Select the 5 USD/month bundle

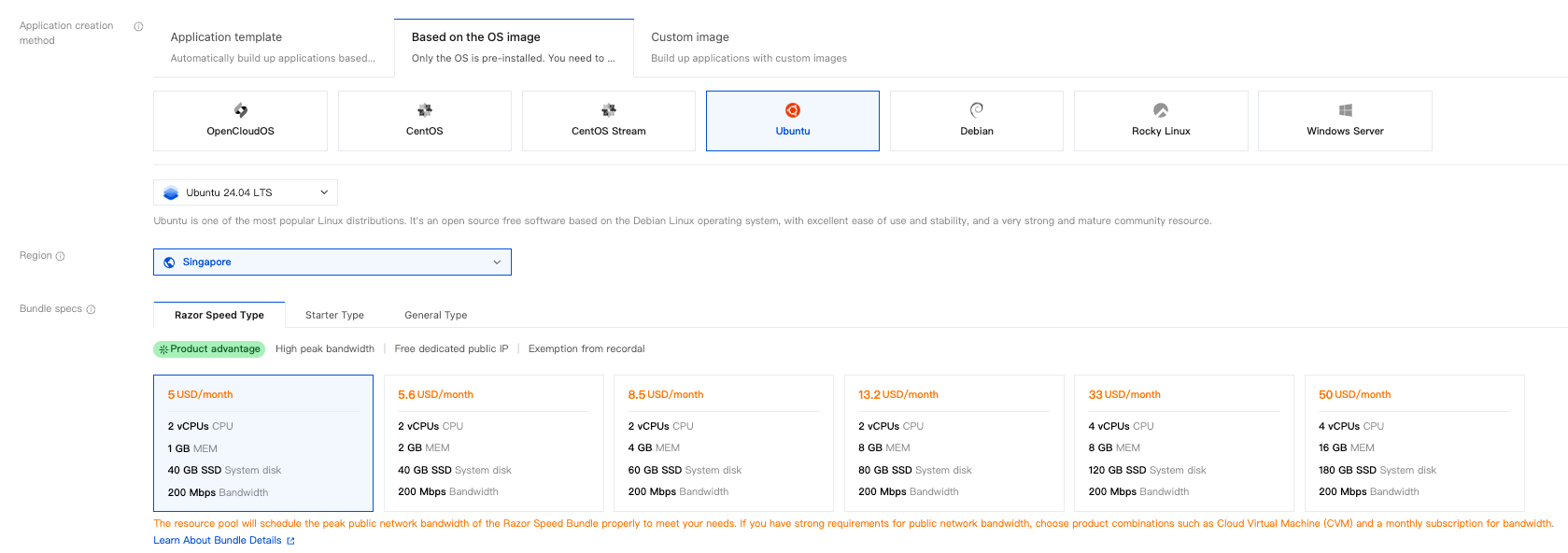(263, 443)
